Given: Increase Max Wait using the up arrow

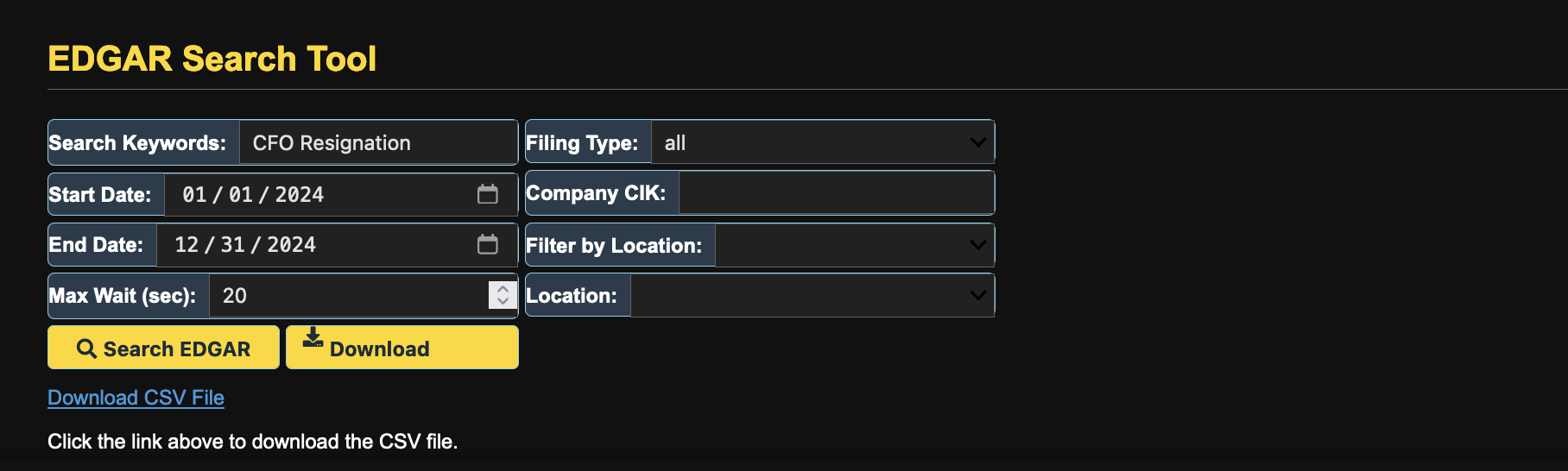Looking at the screenshot, I should [503, 288].
